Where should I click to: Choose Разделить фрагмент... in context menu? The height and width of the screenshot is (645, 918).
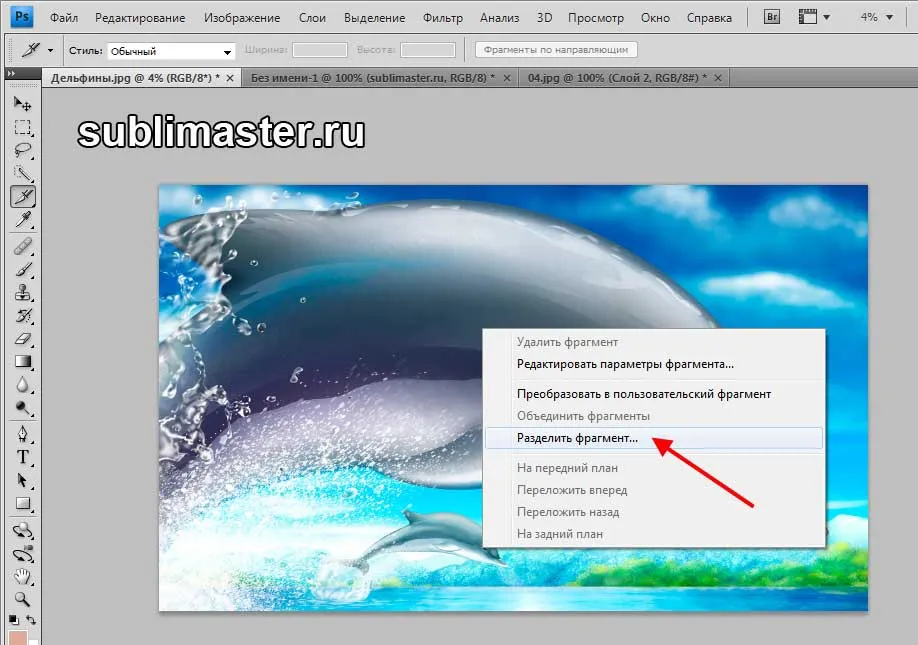click(577, 438)
